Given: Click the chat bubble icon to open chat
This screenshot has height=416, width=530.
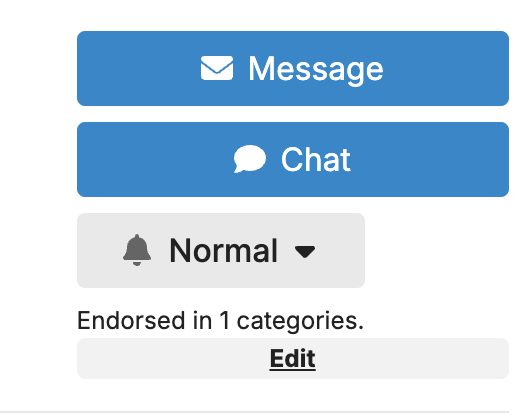Looking at the screenshot, I should click(250, 159).
